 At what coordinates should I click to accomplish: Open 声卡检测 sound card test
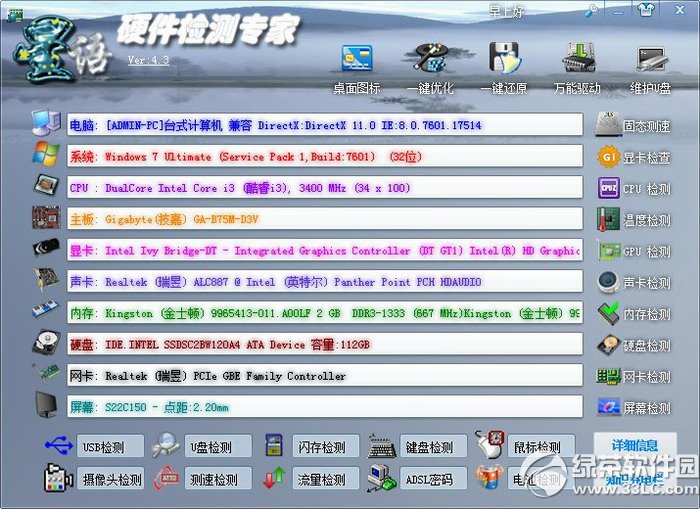click(633, 282)
